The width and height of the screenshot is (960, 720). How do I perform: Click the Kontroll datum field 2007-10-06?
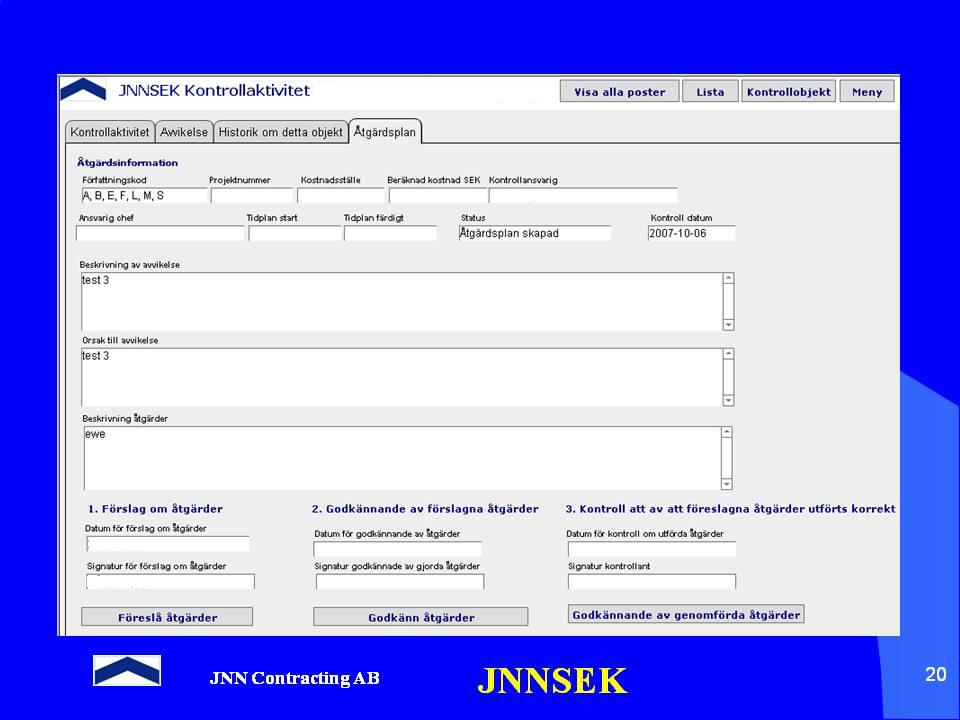click(691, 233)
